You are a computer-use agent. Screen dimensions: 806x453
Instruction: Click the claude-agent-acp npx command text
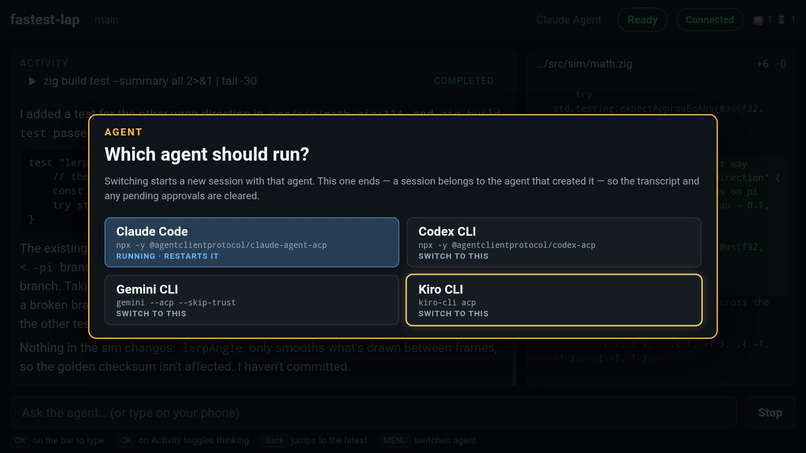222,245
